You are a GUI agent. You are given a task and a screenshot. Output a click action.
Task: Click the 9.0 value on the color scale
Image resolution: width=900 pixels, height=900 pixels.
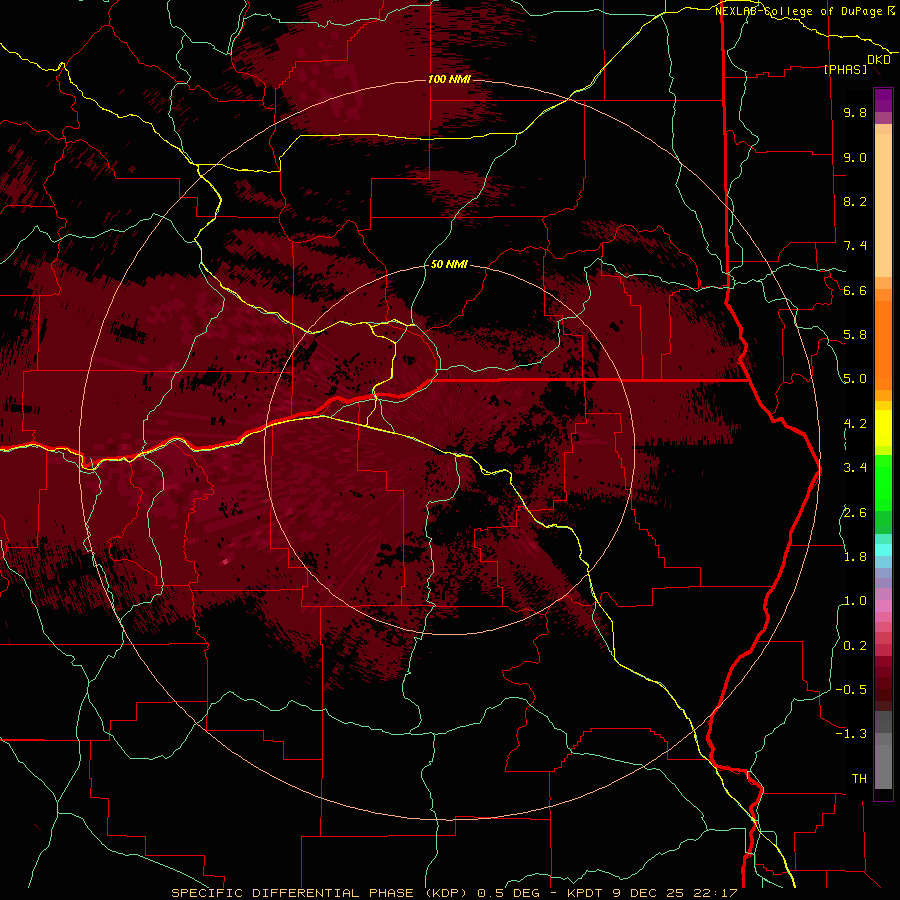coord(855,157)
